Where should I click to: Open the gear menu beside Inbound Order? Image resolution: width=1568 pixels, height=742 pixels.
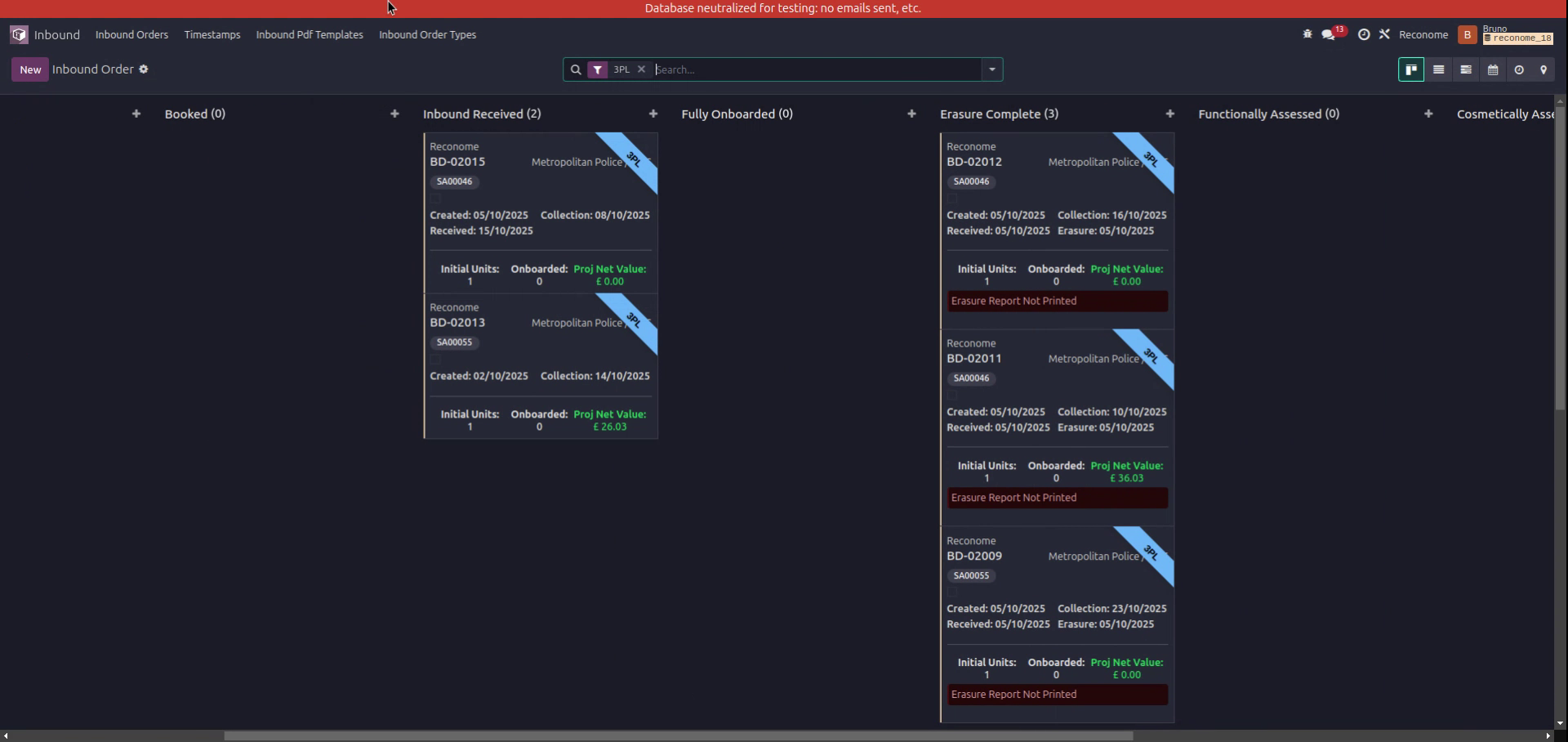pyautogui.click(x=144, y=69)
